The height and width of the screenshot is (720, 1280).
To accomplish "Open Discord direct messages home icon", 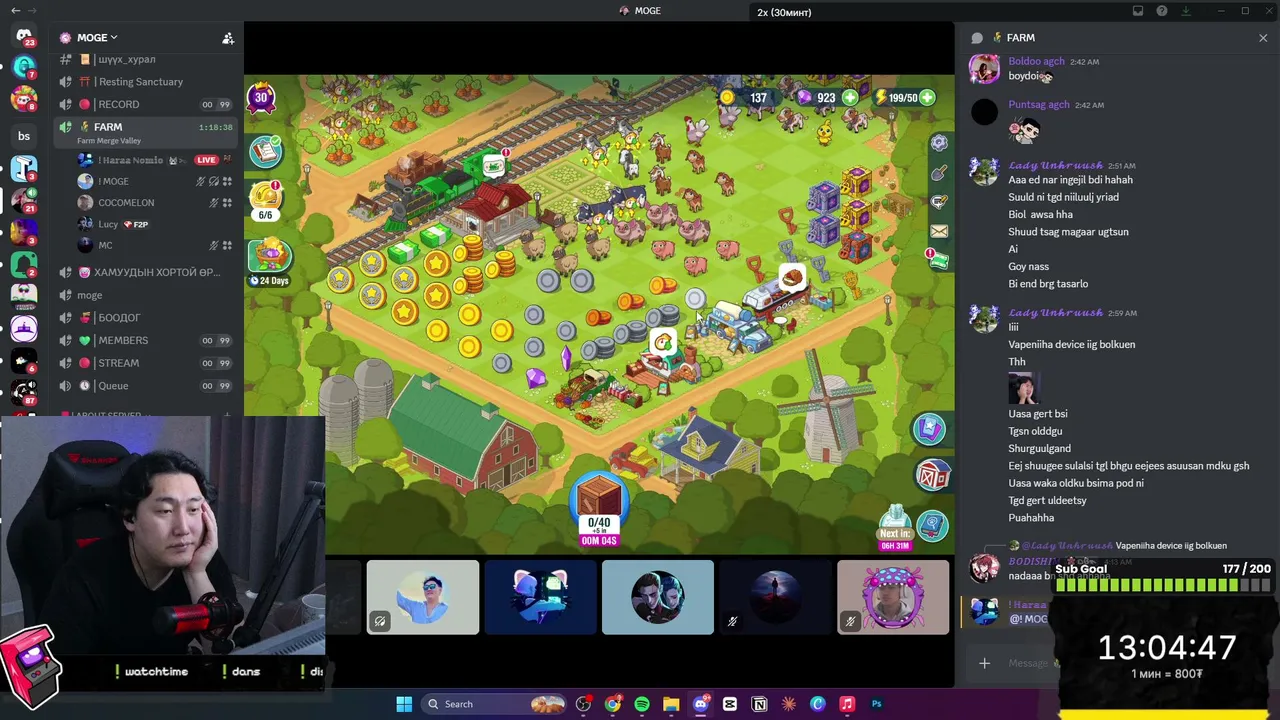I will click(24, 37).
